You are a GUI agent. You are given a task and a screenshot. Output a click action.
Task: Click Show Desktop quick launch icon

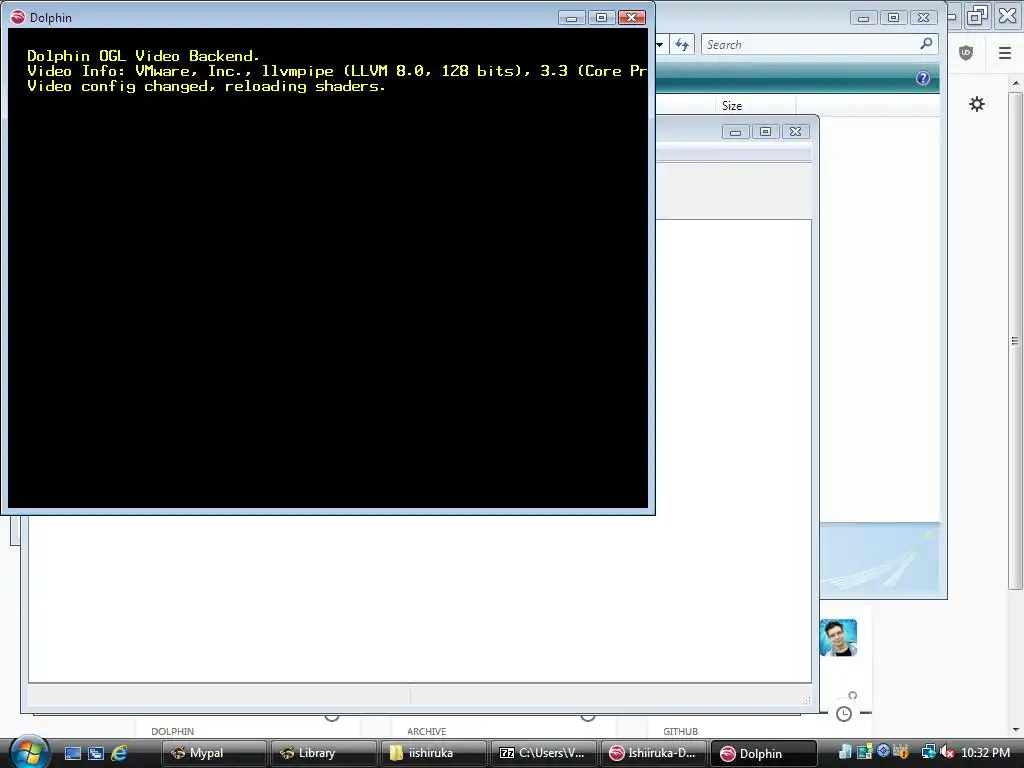click(72, 753)
